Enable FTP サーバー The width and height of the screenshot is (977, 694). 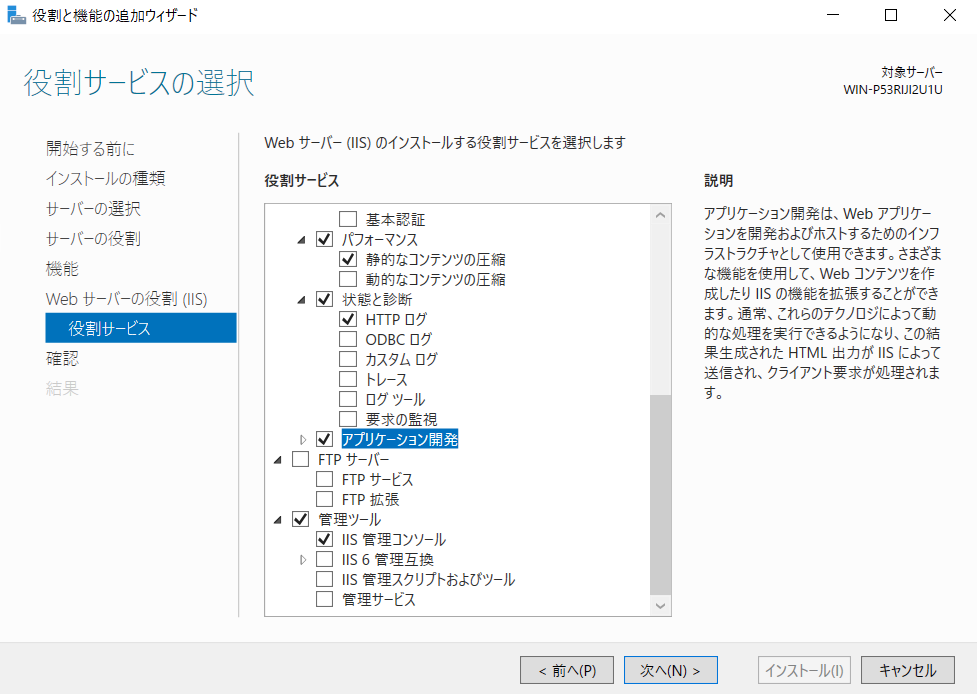(x=299, y=458)
